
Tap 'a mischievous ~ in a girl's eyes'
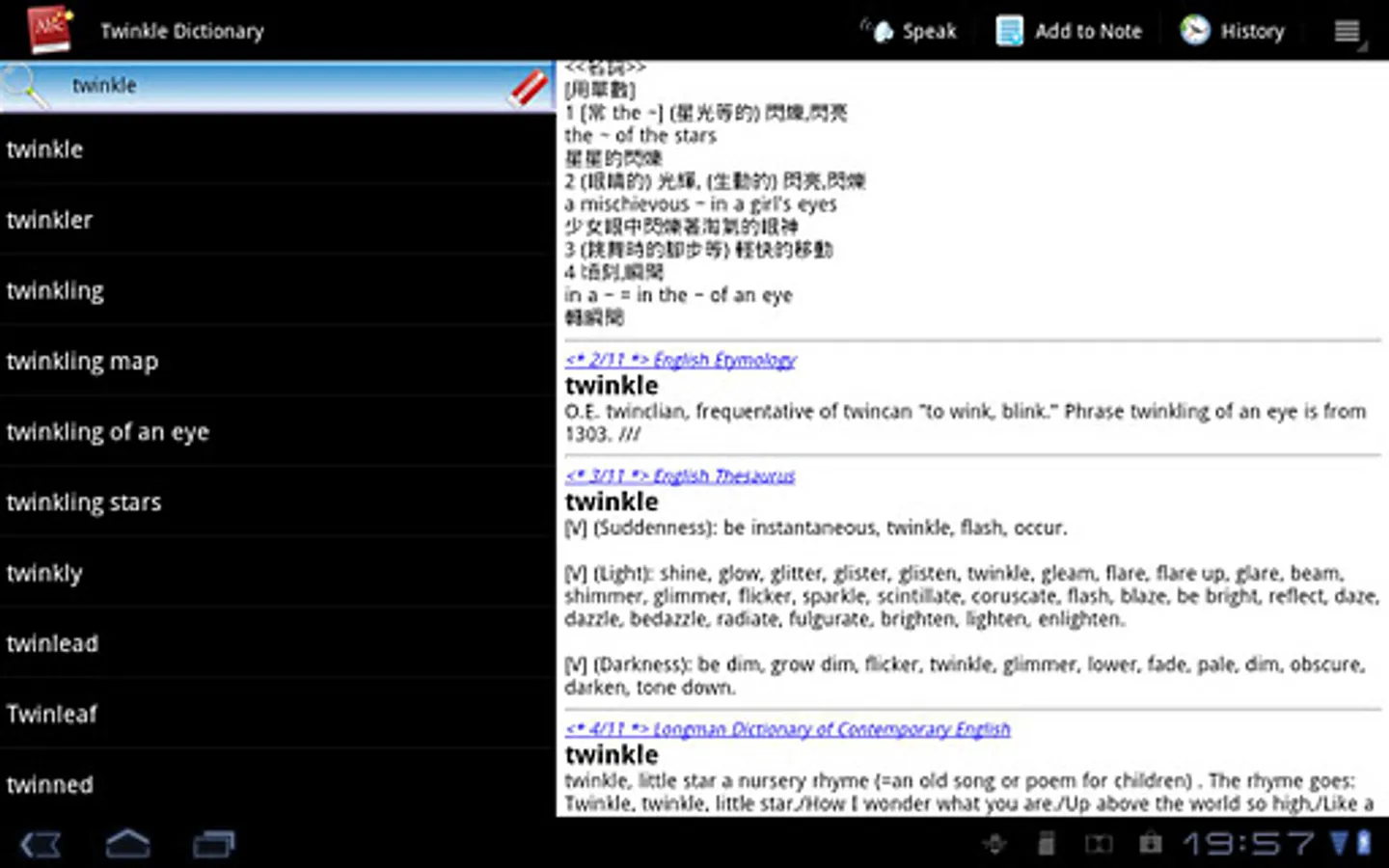pos(701,204)
